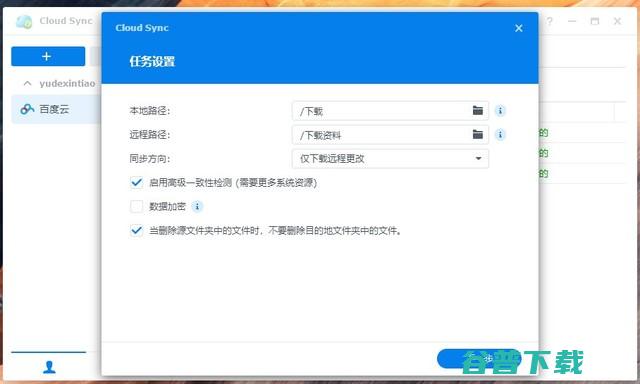
Task: Maximize the Cloud Sync background window
Action: 595,21
